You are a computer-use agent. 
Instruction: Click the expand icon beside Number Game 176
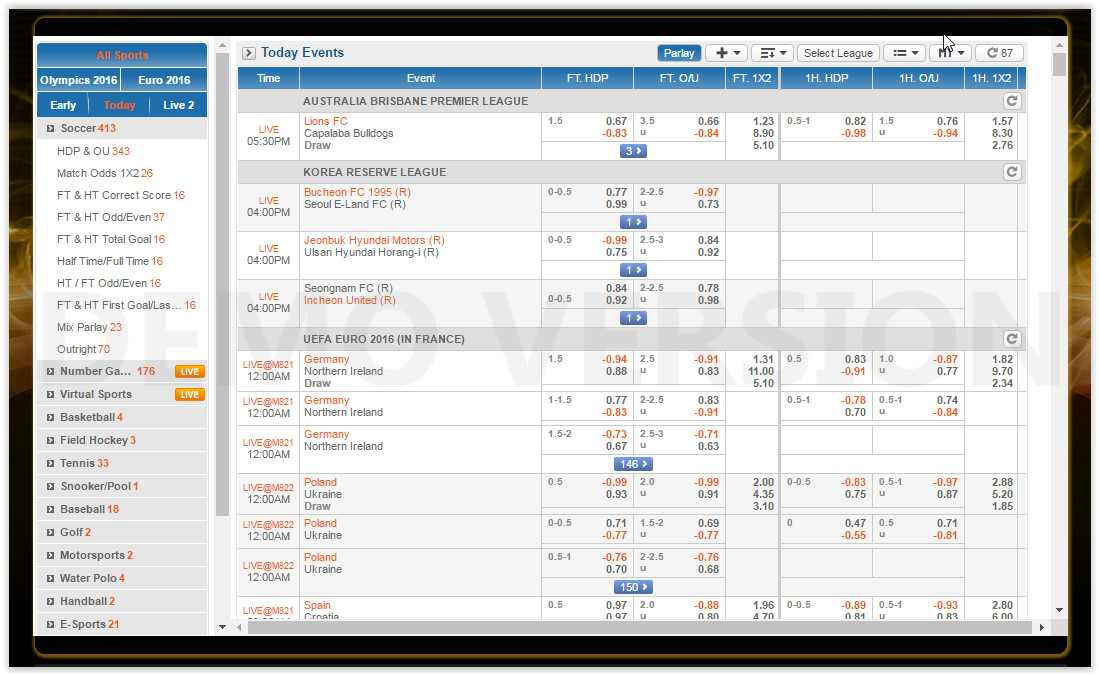pyautogui.click(x=50, y=371)
